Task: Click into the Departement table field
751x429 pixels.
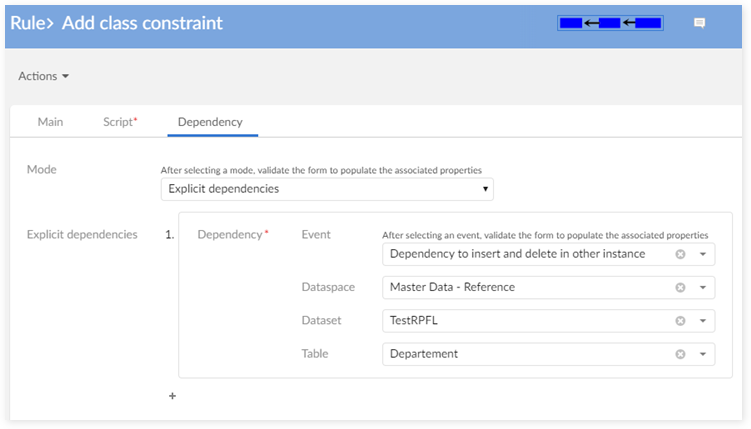Action: click(520, 354)
